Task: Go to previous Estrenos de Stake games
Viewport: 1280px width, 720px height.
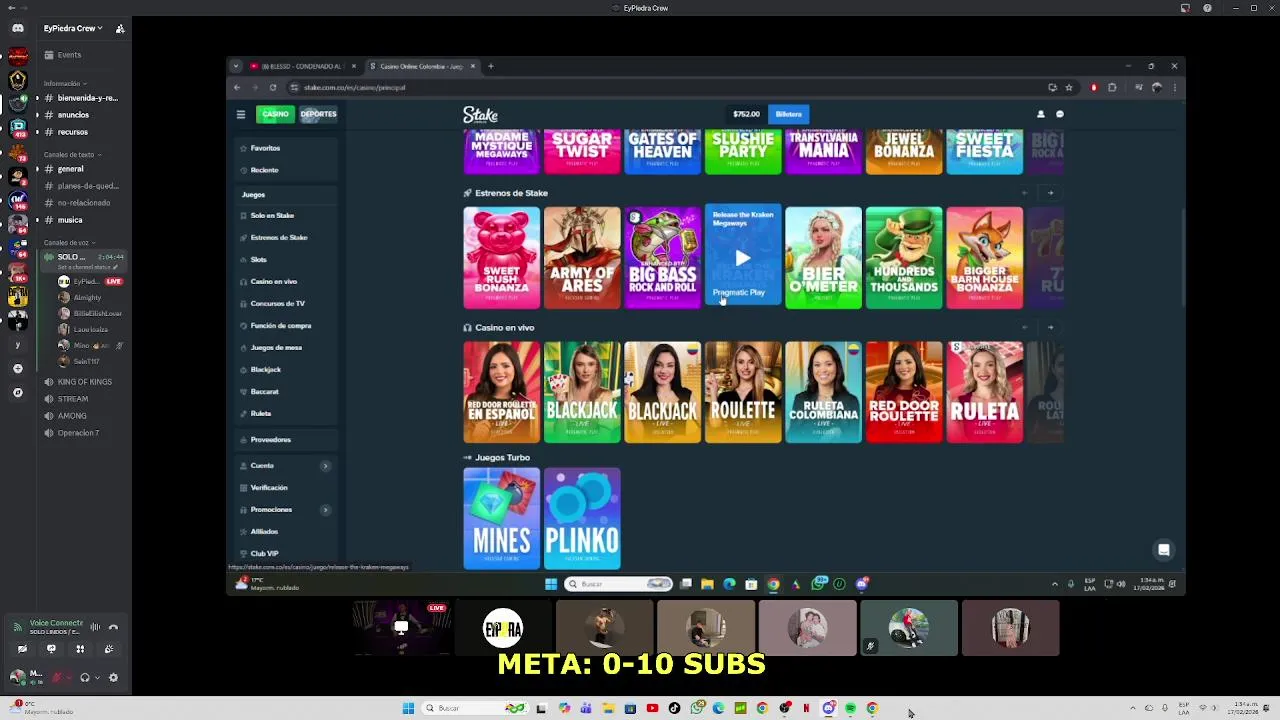Action: point(1024,193)
